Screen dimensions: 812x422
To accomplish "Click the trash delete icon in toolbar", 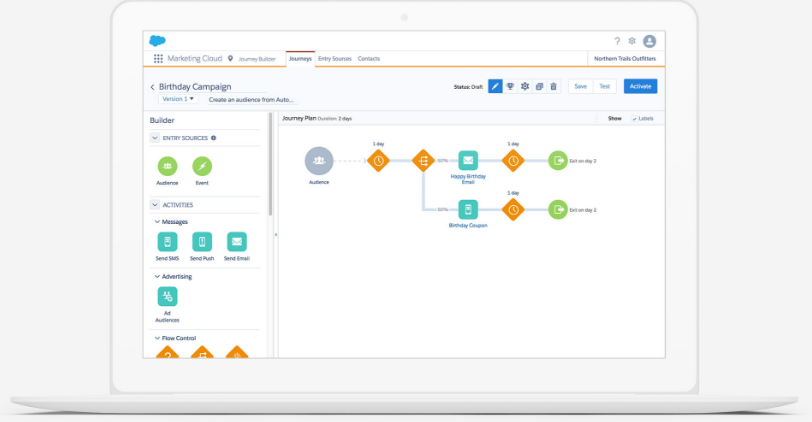I will (554, 87).
